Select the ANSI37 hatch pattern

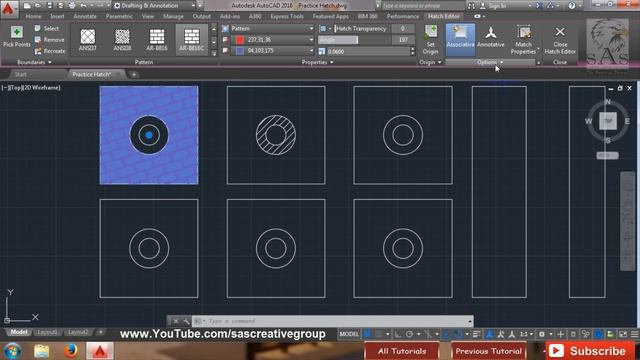(x=88, y=40)
